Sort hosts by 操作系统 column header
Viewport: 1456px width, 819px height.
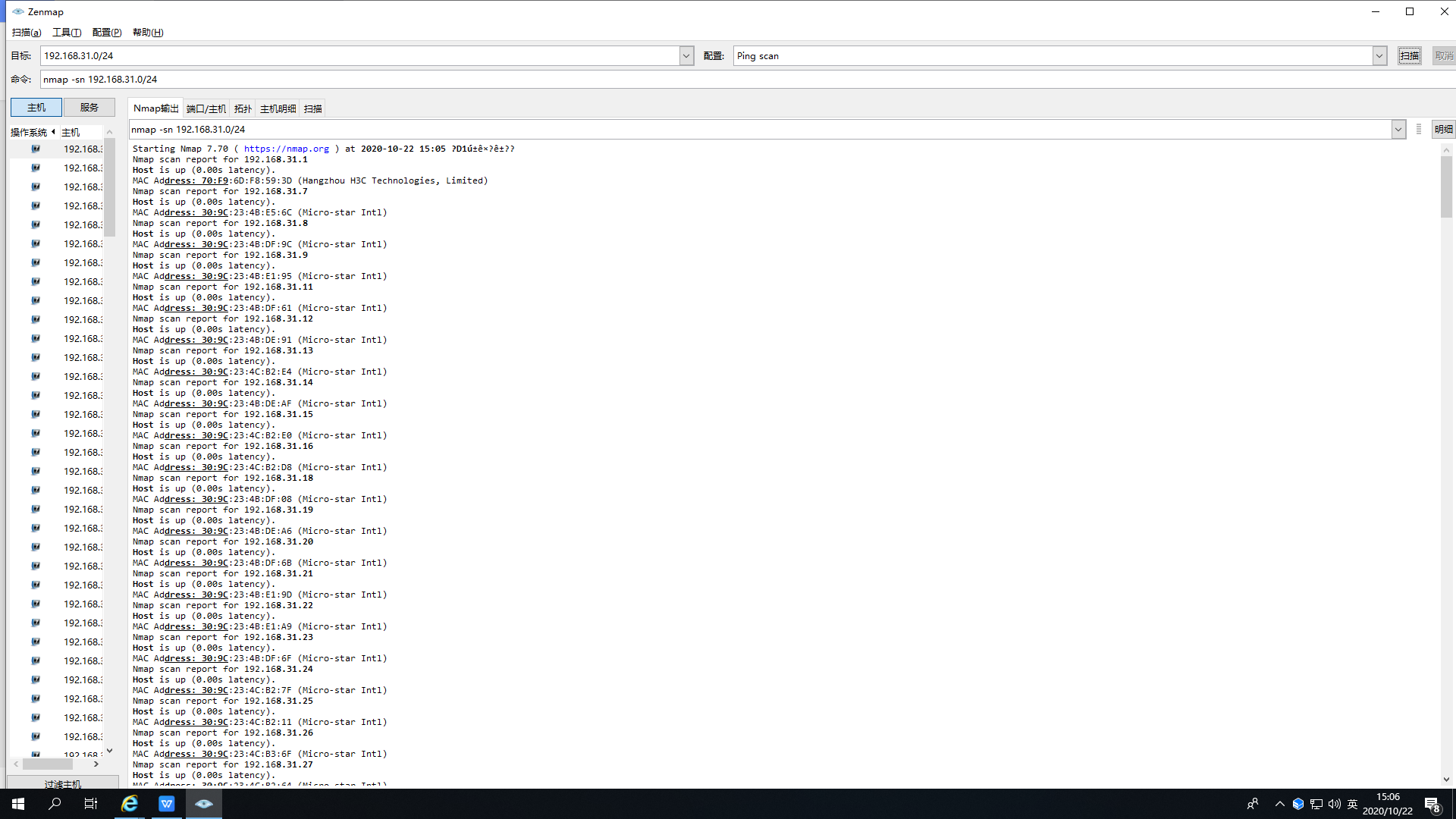point(29,133)
